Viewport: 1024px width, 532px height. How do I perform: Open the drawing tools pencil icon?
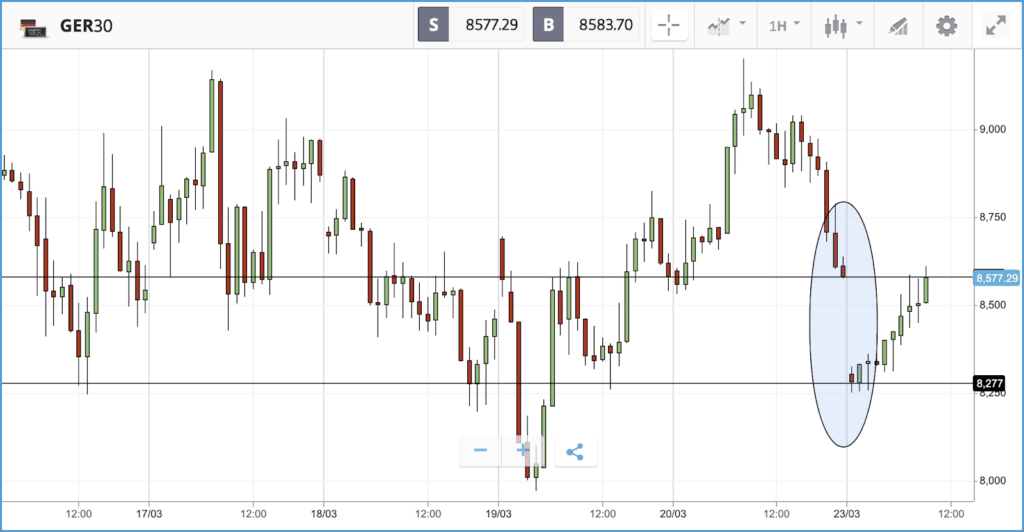[x=899, y=26]
